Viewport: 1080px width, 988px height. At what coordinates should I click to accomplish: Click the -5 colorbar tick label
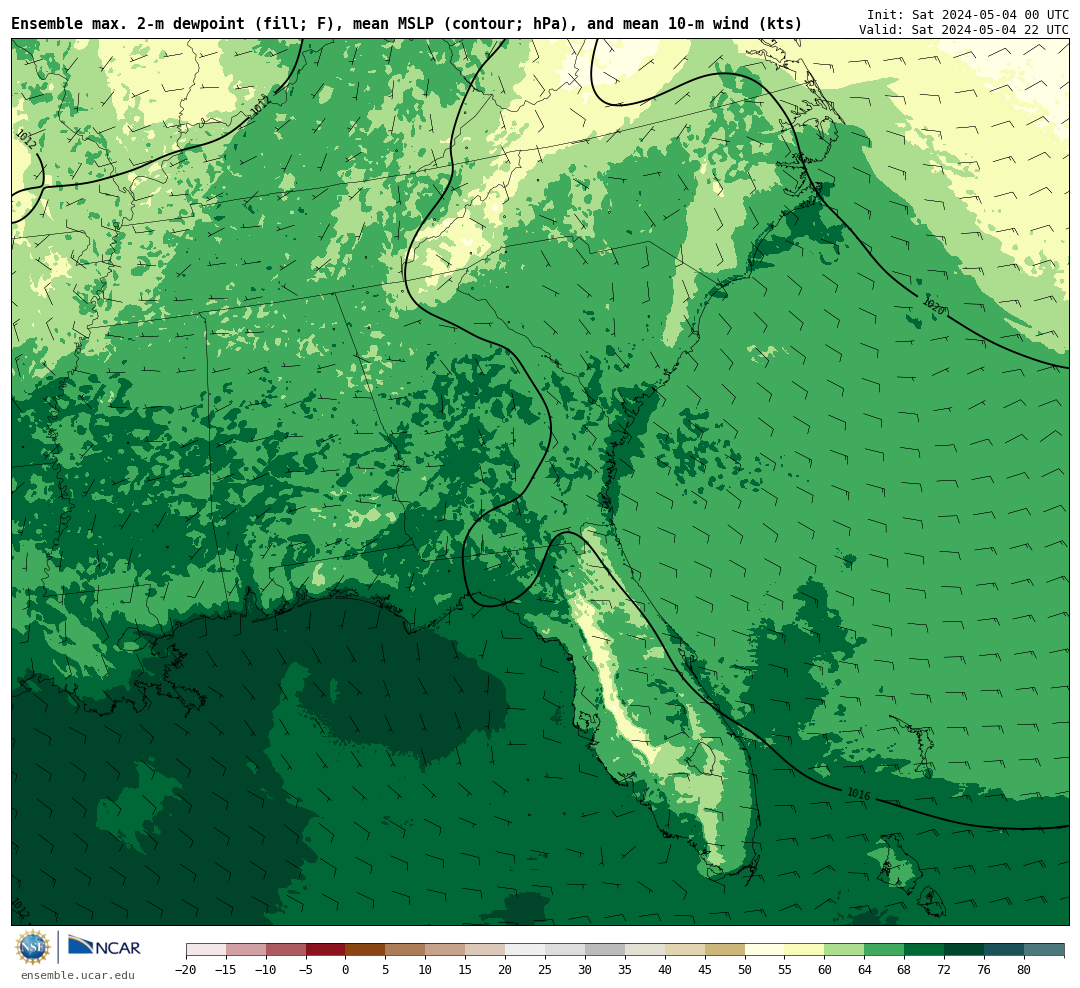[x=306, y=969]
